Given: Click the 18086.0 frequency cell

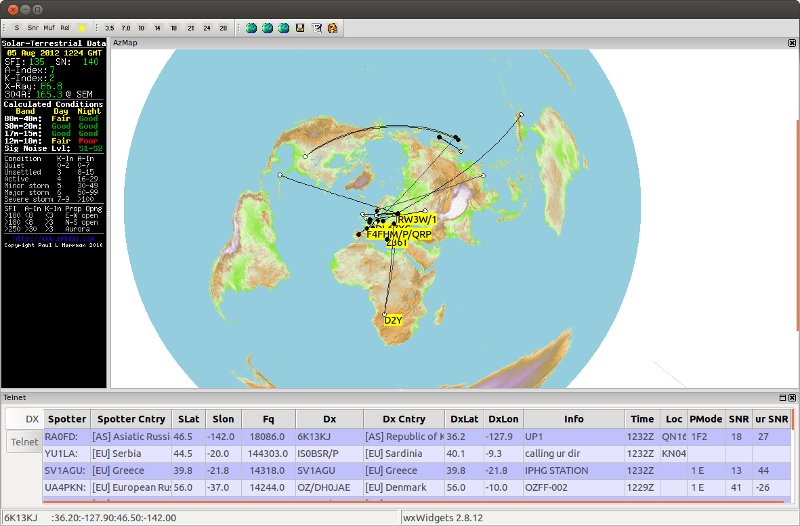Looking at the screenshot, I should coord(268,437).
